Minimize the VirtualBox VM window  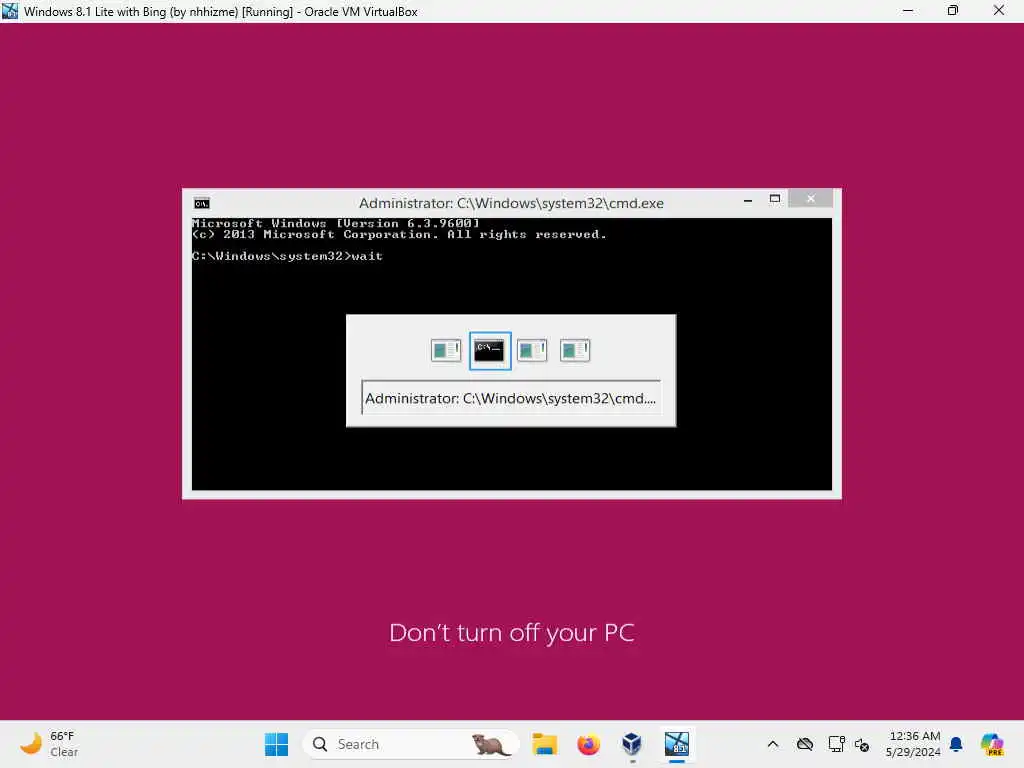pos(908,11)
